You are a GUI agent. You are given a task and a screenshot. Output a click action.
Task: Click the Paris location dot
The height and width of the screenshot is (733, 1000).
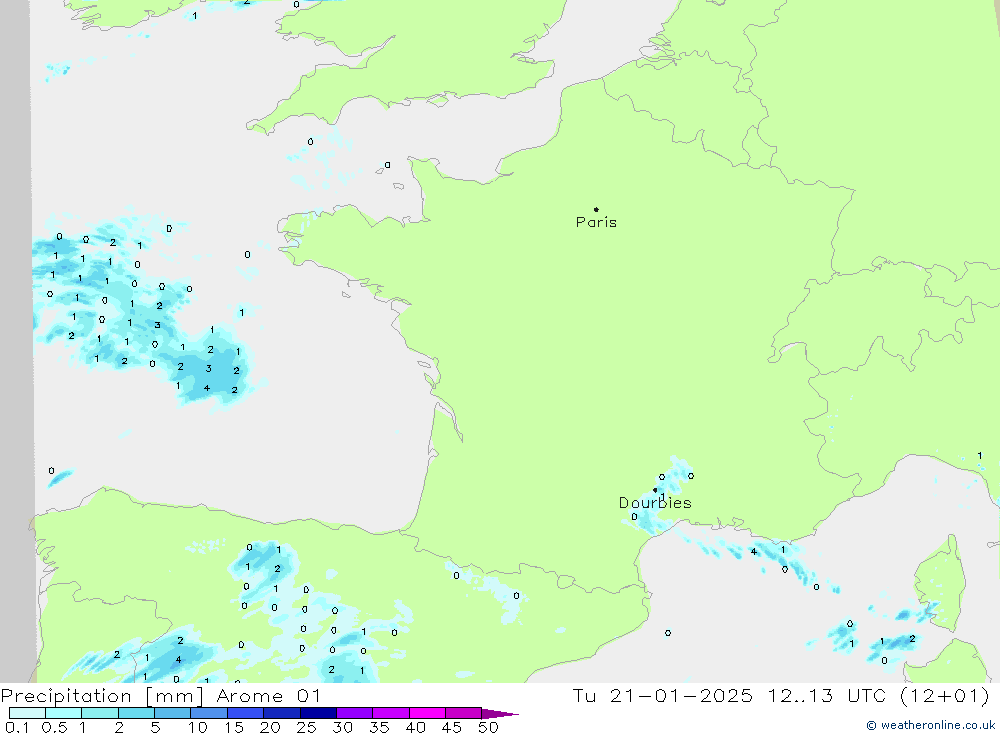coord(596,209)
